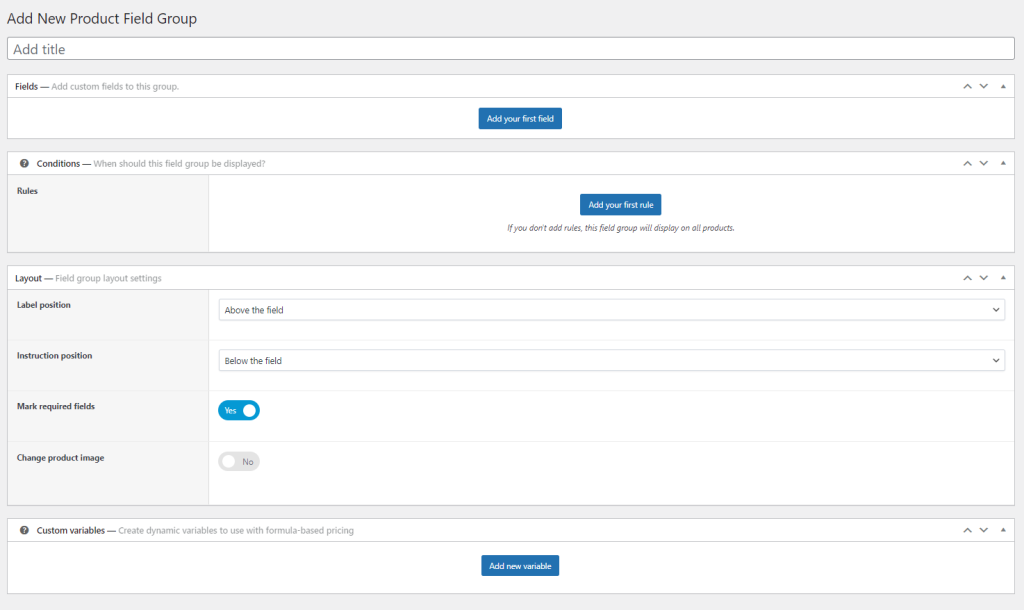Move the Layout panel down with its arrow
This screenshot has height=610, width=1024.
[x=985, y=278]
